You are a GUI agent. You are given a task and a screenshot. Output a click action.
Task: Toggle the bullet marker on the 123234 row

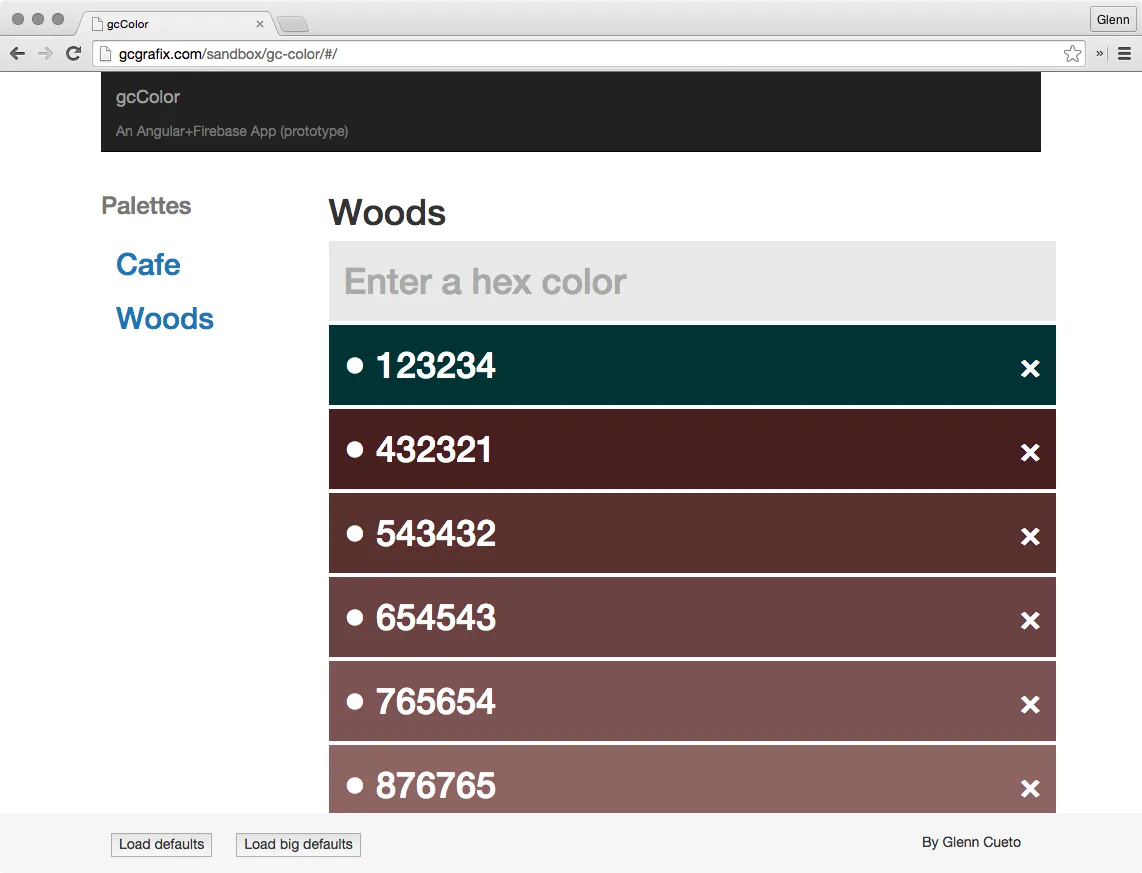[x=355, y=365]
